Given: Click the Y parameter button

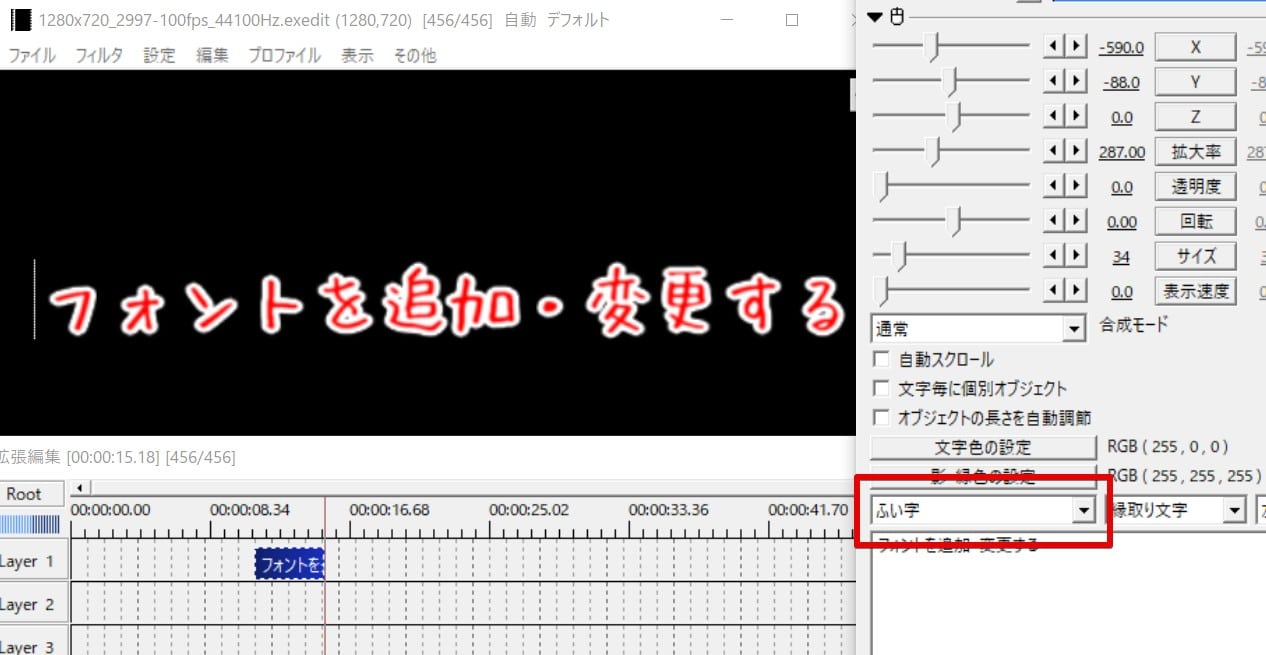Looking at the screenshot, I should [x=1196, y=82].
